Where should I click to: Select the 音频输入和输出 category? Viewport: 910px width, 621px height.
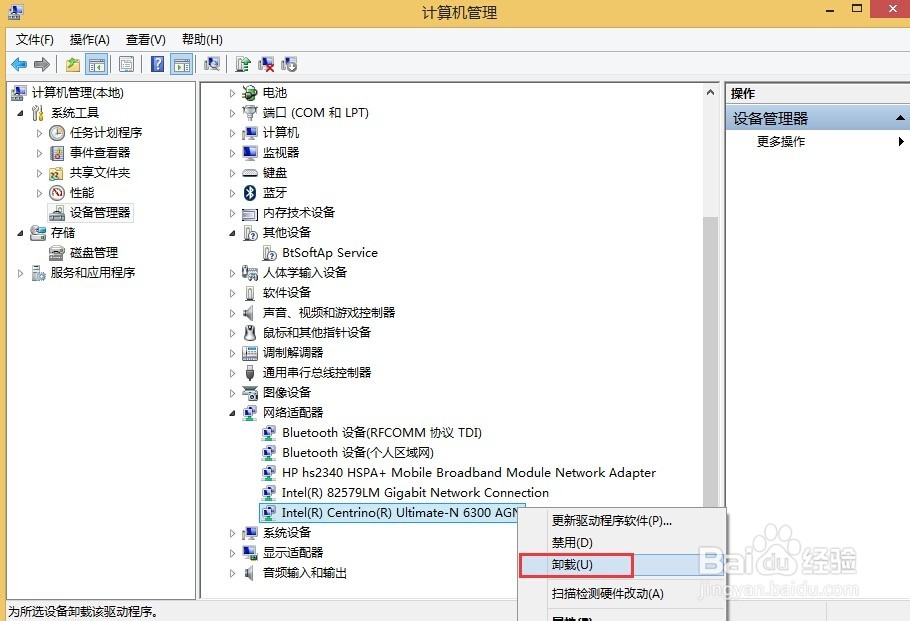305,573
